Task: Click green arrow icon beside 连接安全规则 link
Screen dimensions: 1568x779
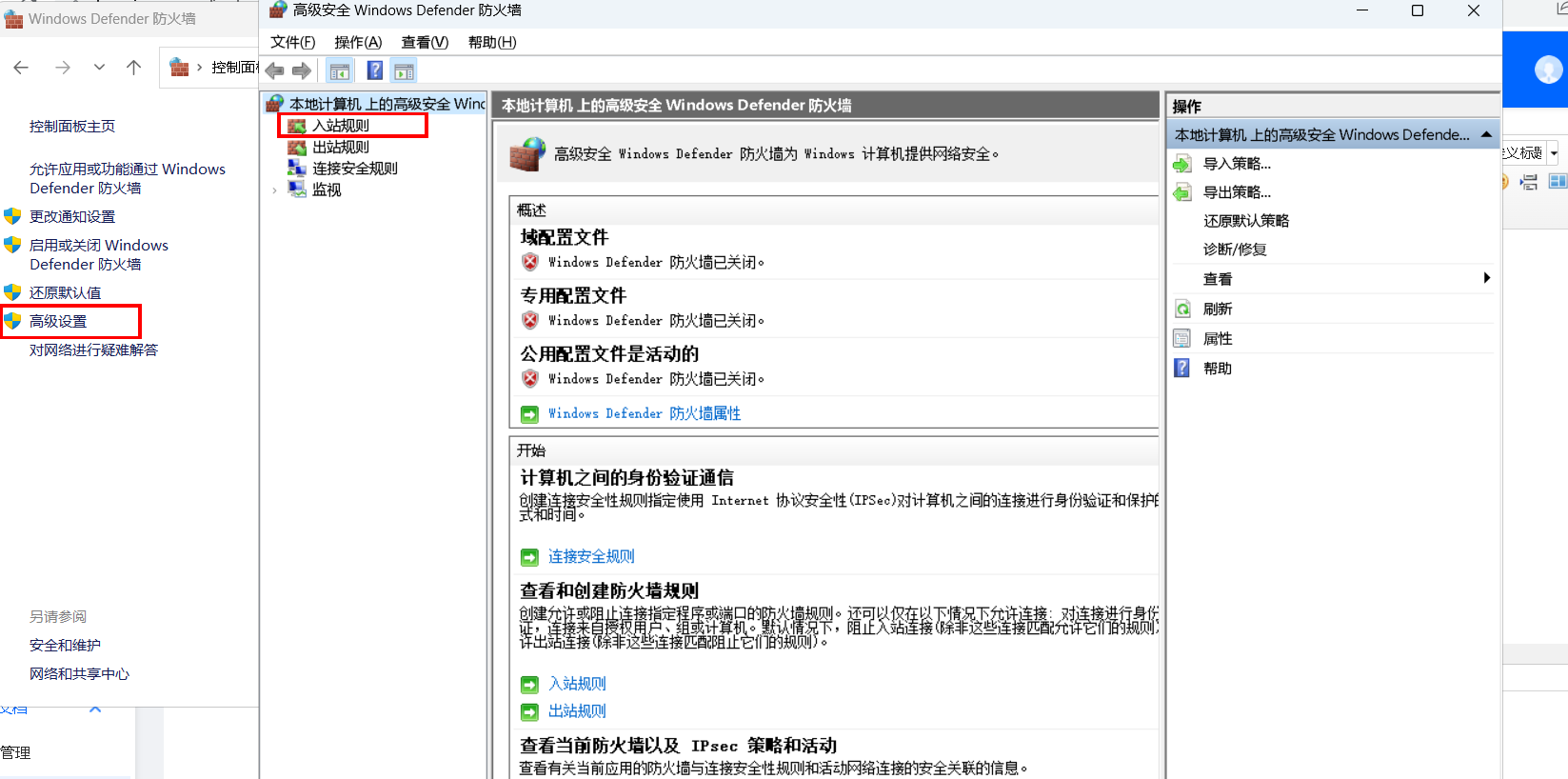Action: pos(529,557)
